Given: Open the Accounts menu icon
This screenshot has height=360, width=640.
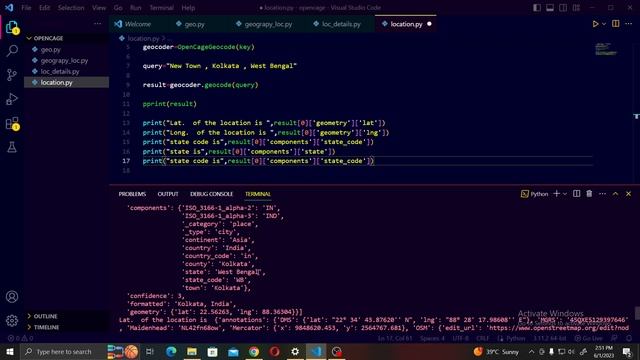Looking at the screenshot, I should 12,297.
